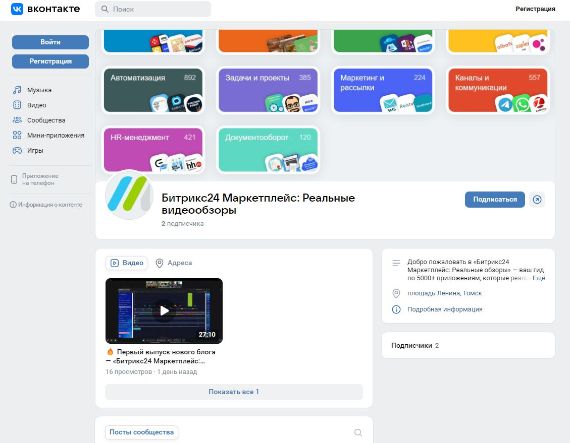Open the Communities icon in sidebar

[17, 120]
